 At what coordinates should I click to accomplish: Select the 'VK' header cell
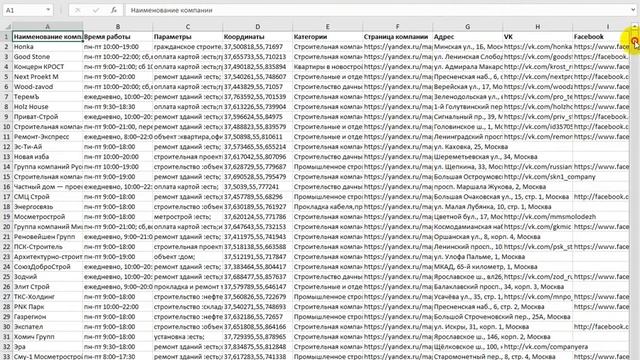click(538, 37)
